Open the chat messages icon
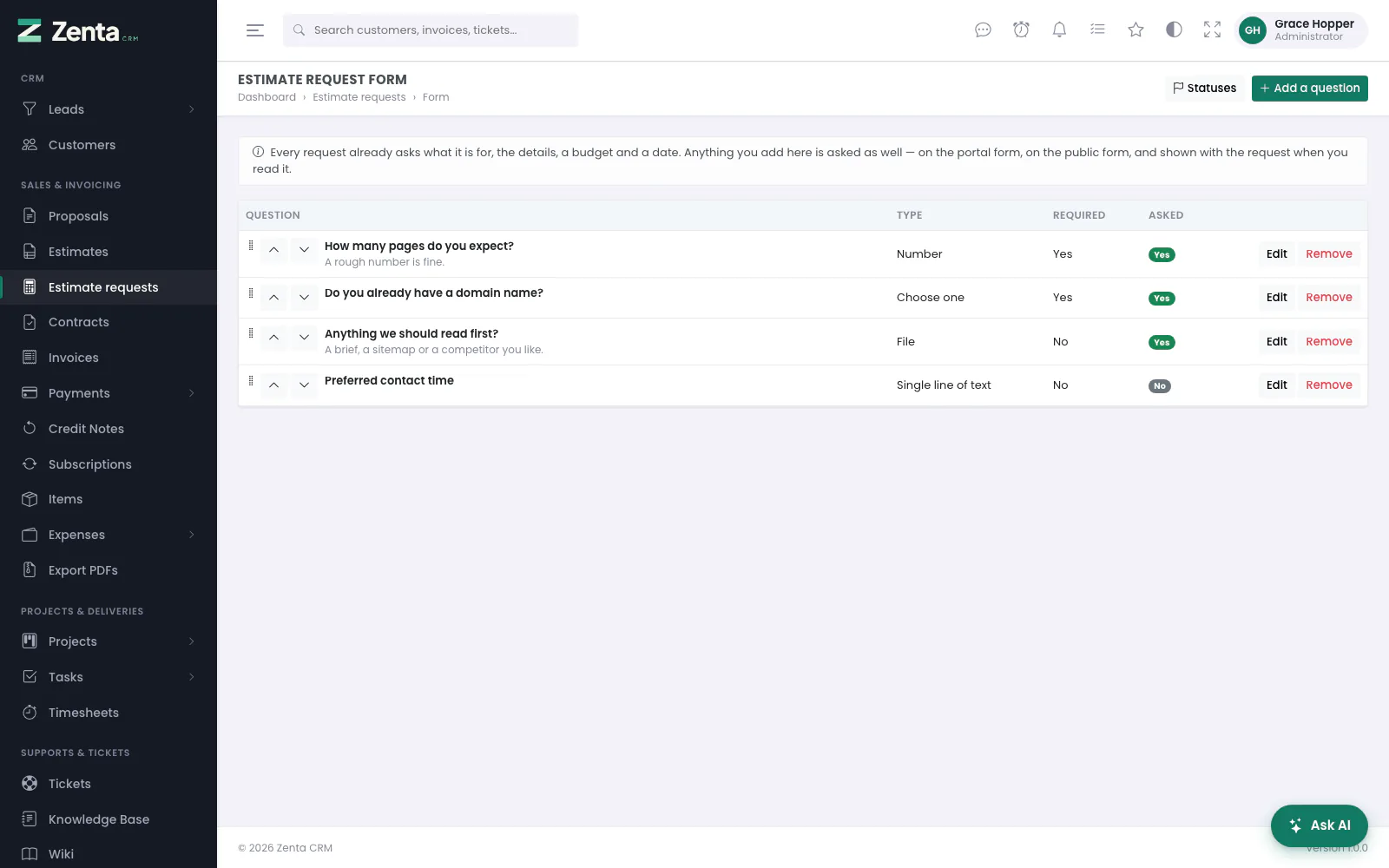 click(x=983, y=30)
